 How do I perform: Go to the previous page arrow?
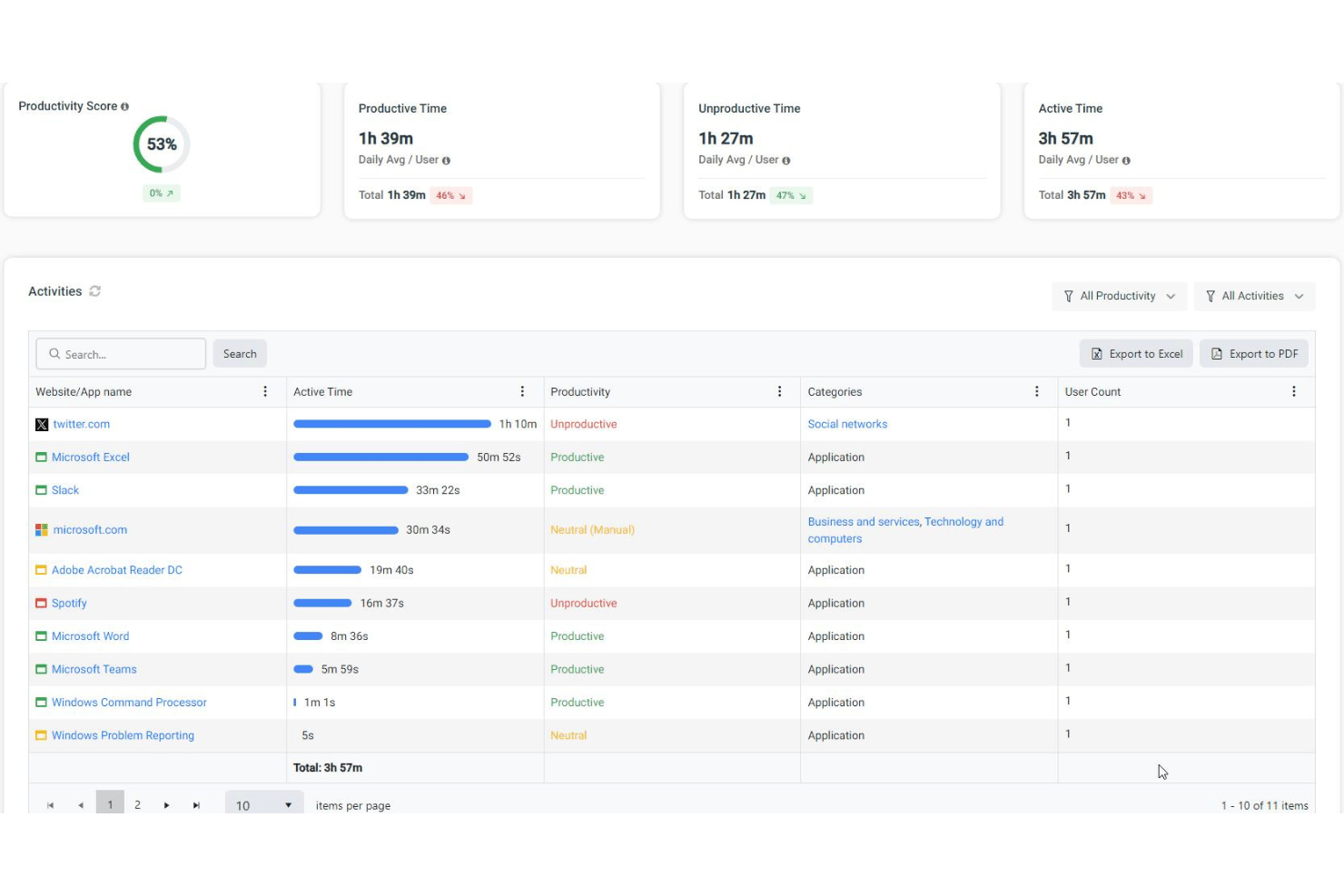coord(81,805)
